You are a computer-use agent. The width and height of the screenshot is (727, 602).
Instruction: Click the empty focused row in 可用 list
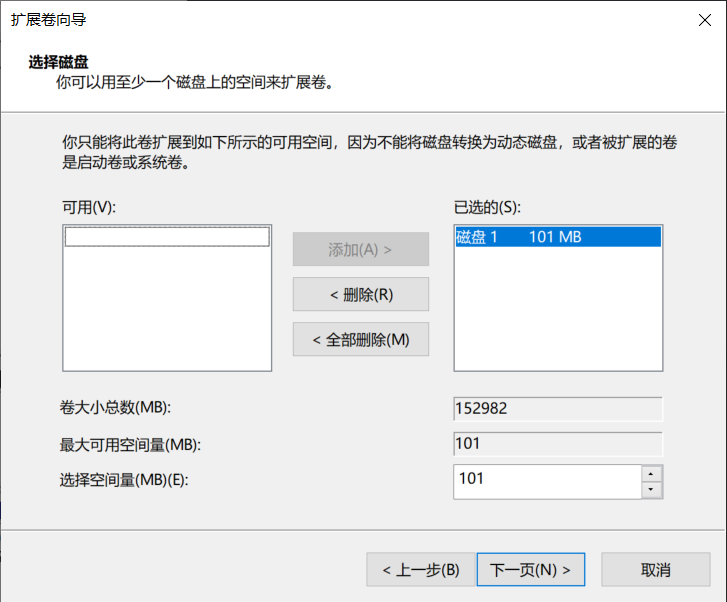[167, 237]
